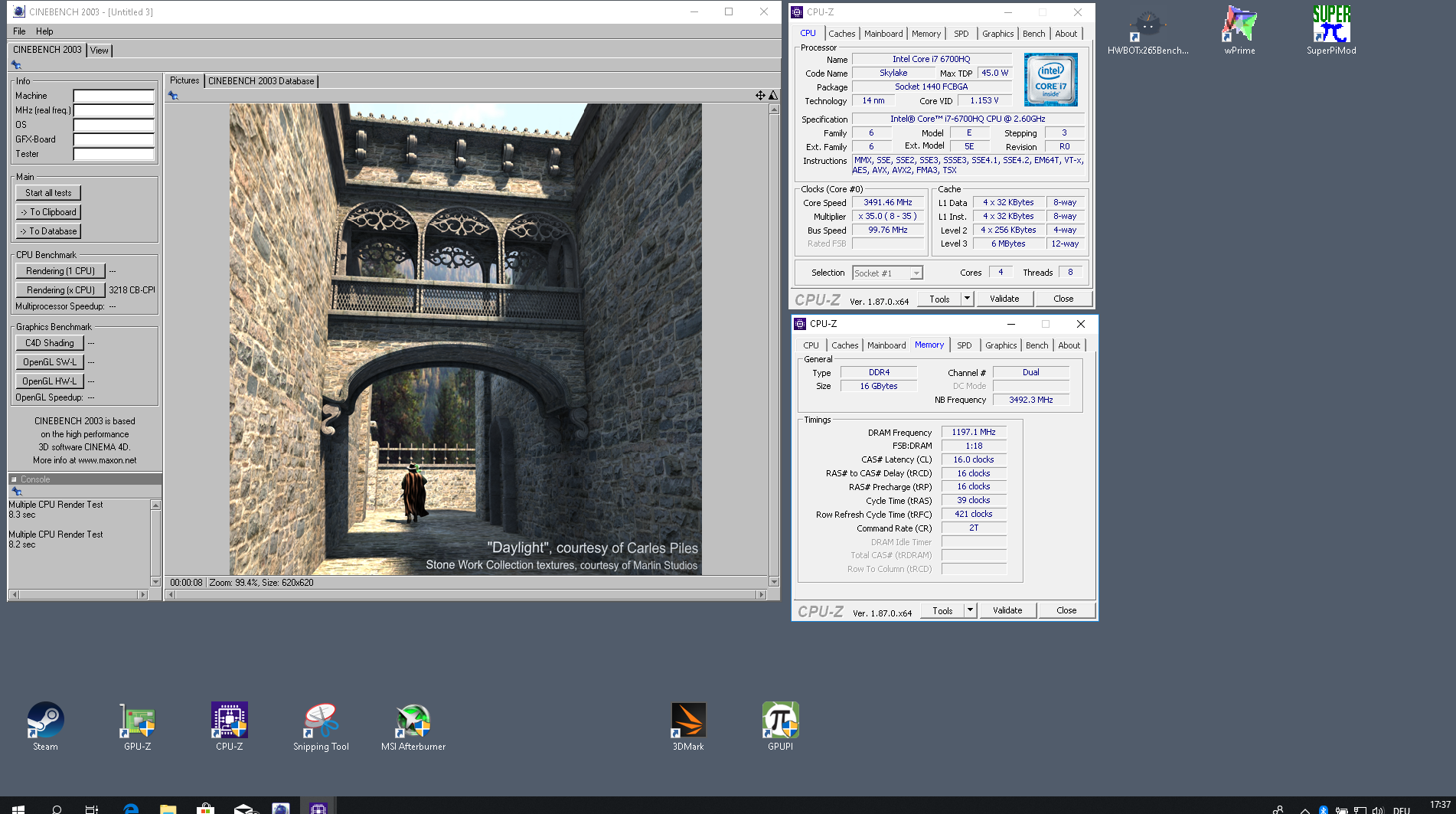The height and width of the screenshot is (814, 1456).
Task: Open SPD tab in Memory CPU-Z window
Action: (x=965, y=345)
